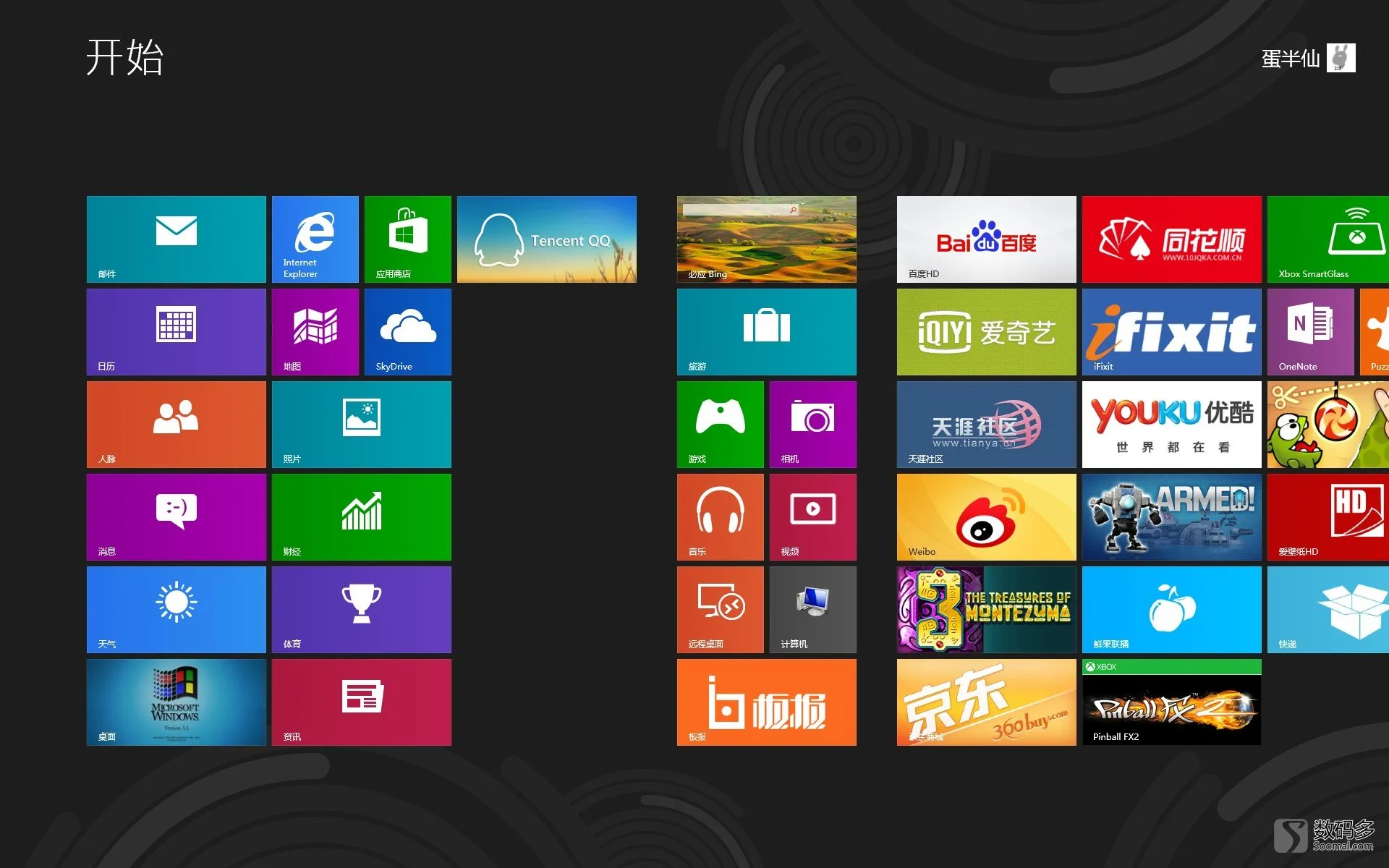Open the Remote Desktop (远程桌面) tile
This screenshot has height=868, width=1389.
[x=721, y=610]
